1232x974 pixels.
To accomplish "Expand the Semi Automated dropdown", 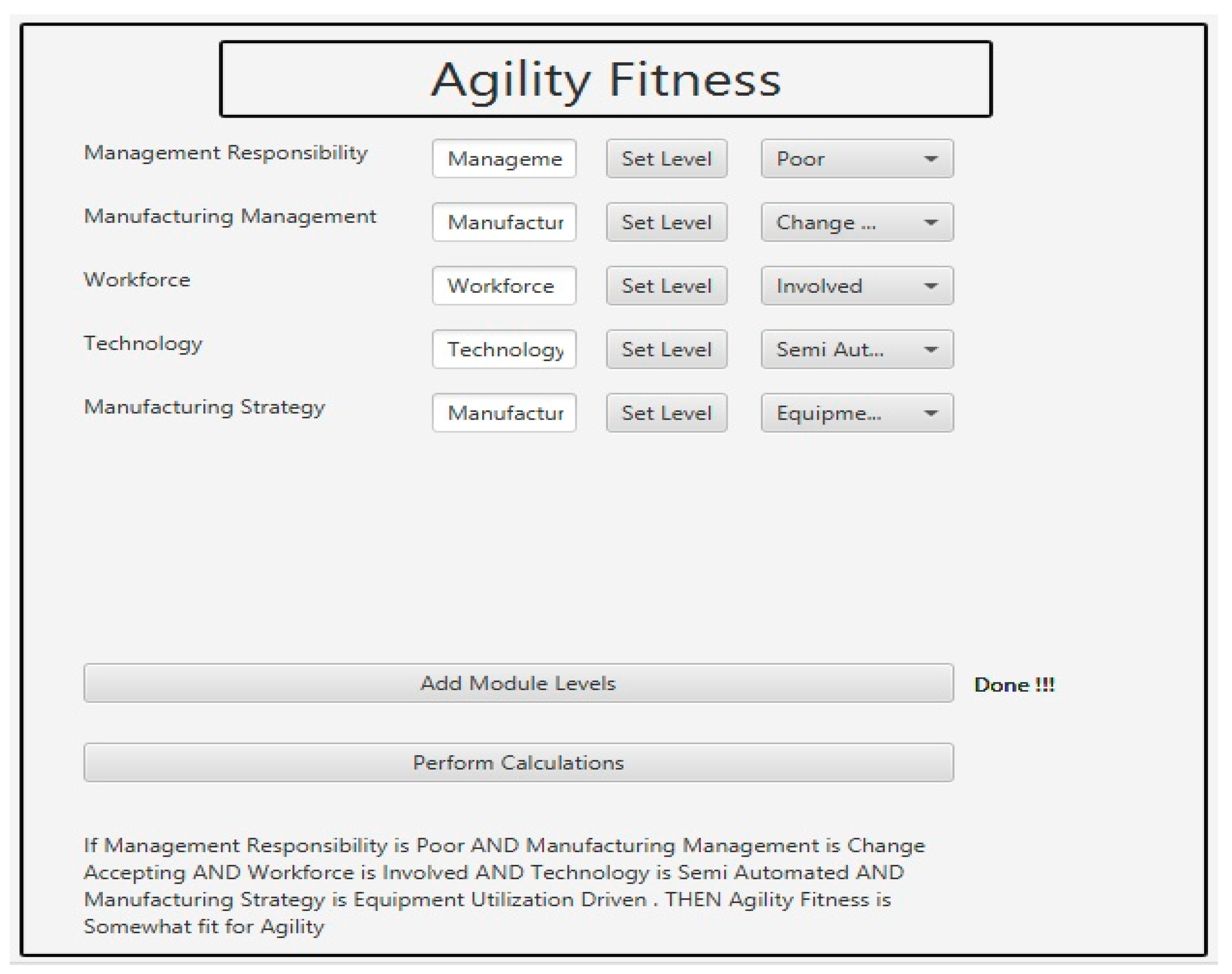I will click(856, 349).
